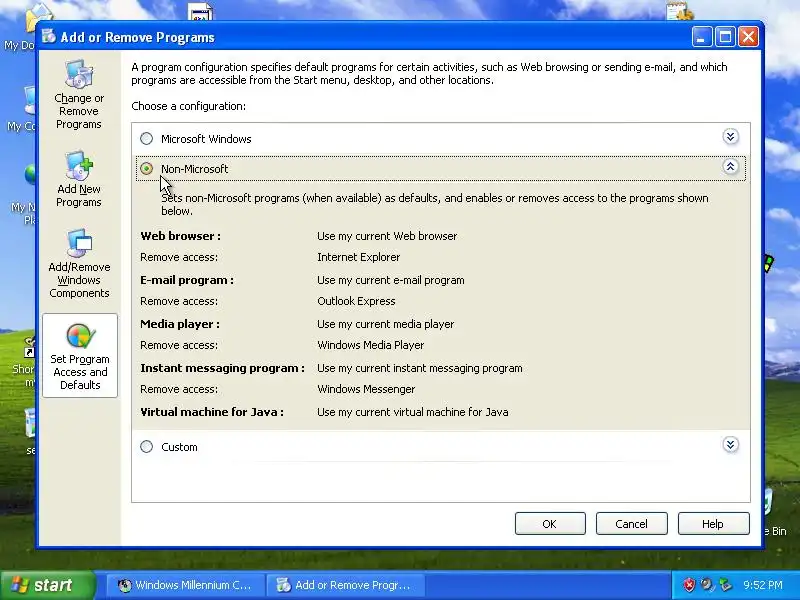Screen dimensions: 800x600
Task: Select the Non-Microsoft configuration radio button
Action: (146, 168)
